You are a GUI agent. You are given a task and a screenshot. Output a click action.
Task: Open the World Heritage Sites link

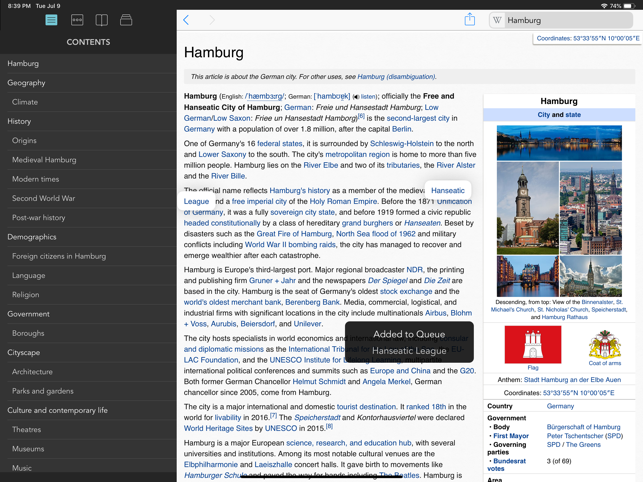[x=218, y=428]
